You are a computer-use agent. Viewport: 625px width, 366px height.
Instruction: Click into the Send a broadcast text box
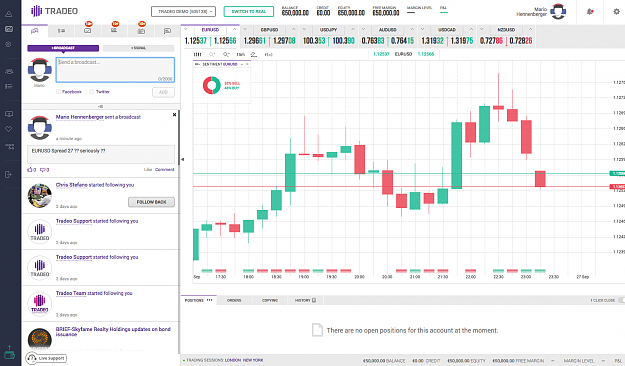coord(115,70)
